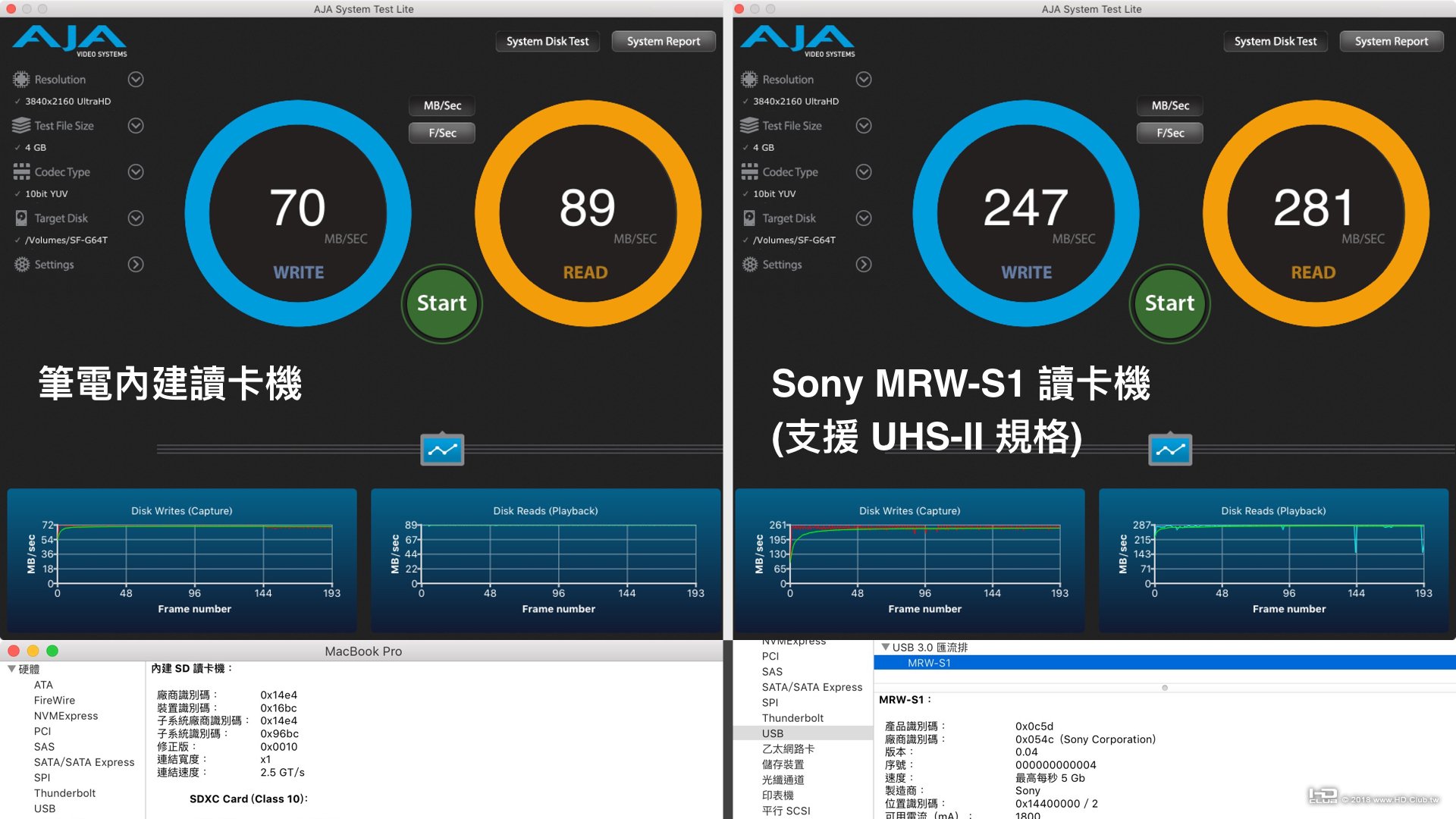This screenshot has height=819, width=1456.
Task: Click the Codec Type icon in right window
Action: (x=749, y=172)
